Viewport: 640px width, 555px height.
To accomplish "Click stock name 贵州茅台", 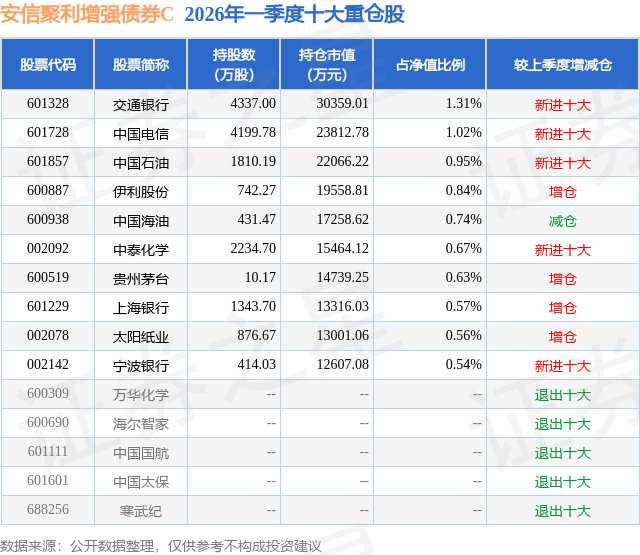I will (141, 279).
